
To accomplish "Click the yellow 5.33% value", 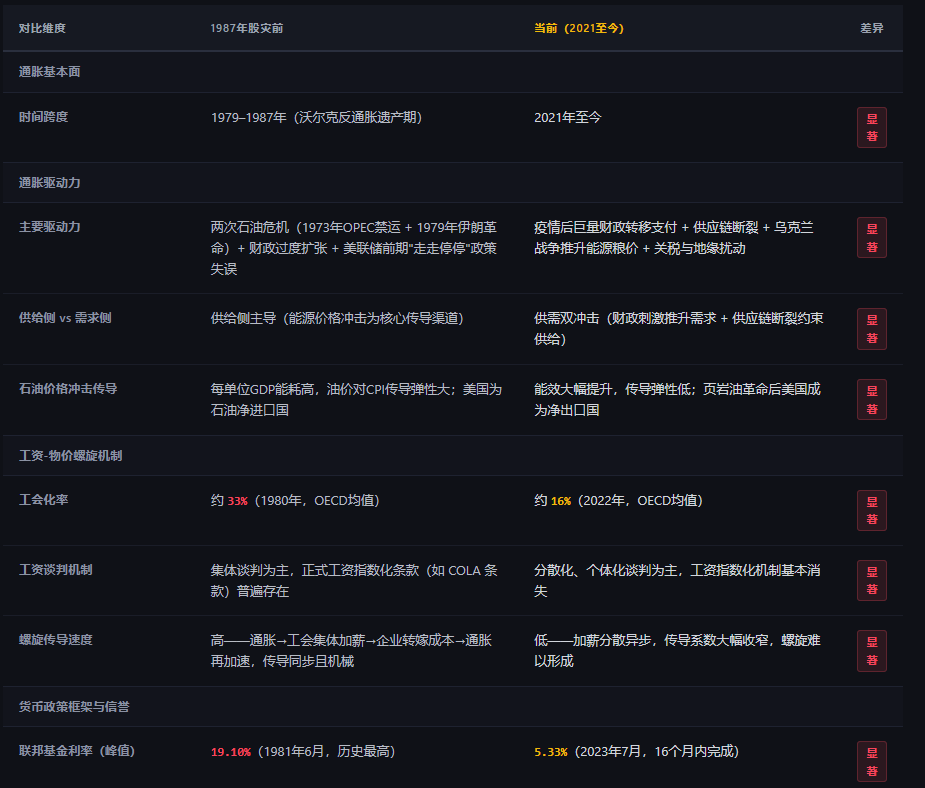I will [550, 751].
